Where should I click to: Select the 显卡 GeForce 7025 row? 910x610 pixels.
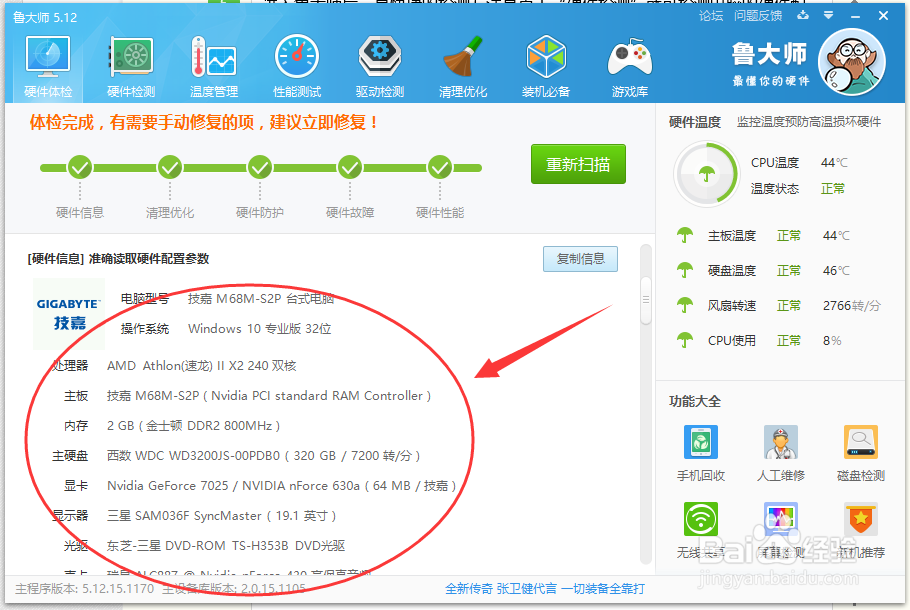[x=259, y=486]
